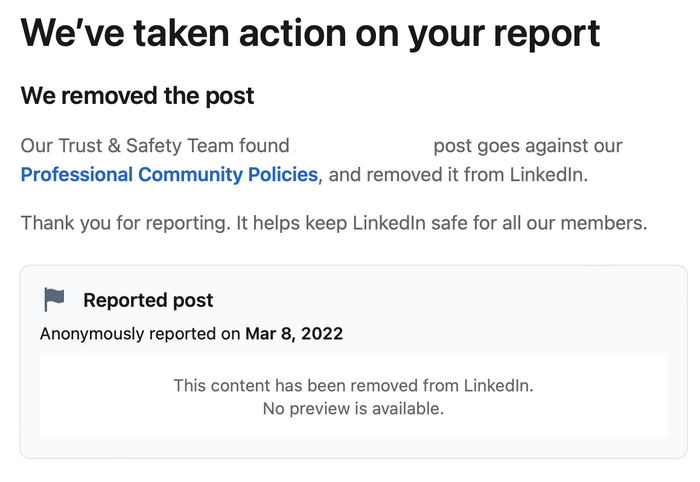This screenshot has height=482, width=700.
Task: Click the ", and removed it from LinkedIn." text
Action: coord(454,175)
